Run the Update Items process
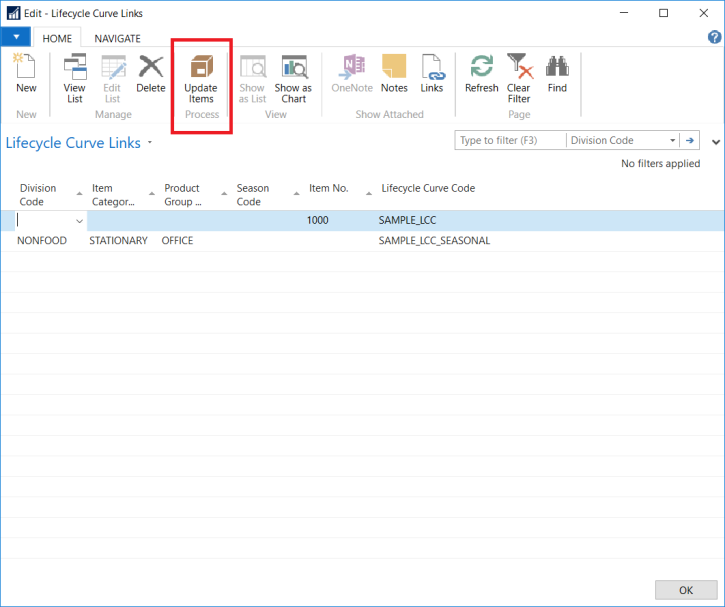 tap(201, 78)
